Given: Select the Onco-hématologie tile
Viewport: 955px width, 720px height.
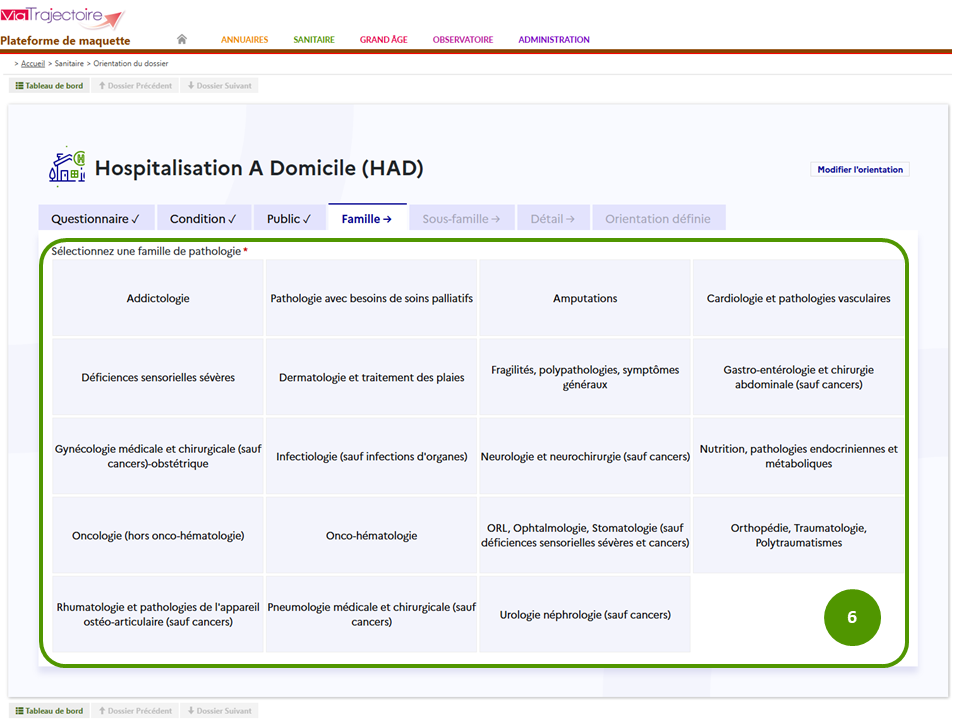Looking at the screenshot, I should click(372, 535).
